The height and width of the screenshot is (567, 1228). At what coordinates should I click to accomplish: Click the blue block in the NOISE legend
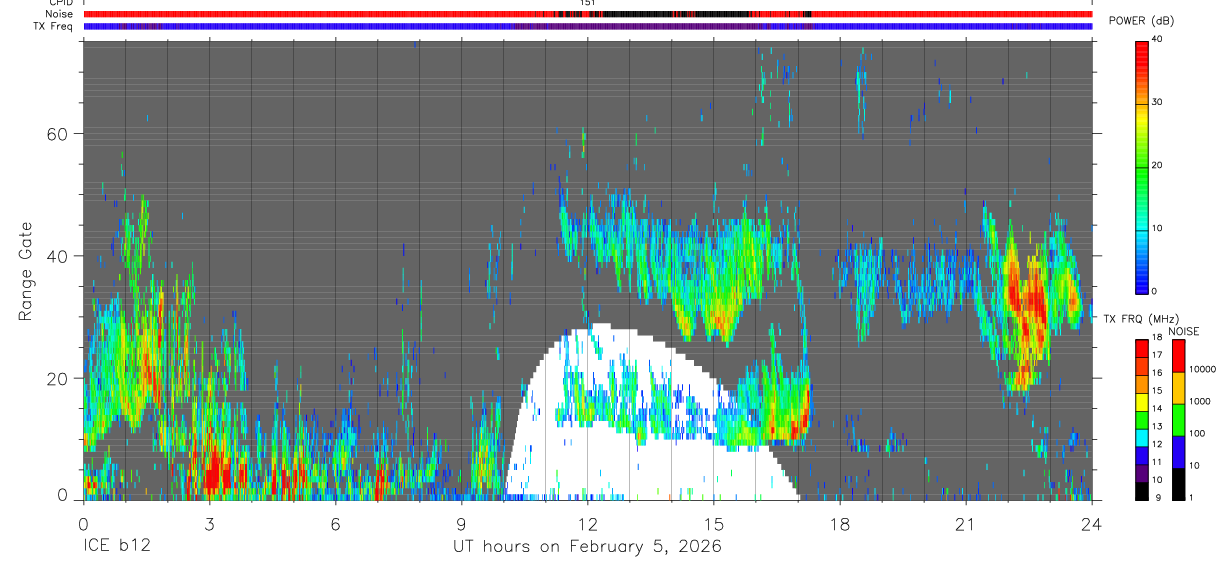pyautogui.click(x=1178, y=452)
